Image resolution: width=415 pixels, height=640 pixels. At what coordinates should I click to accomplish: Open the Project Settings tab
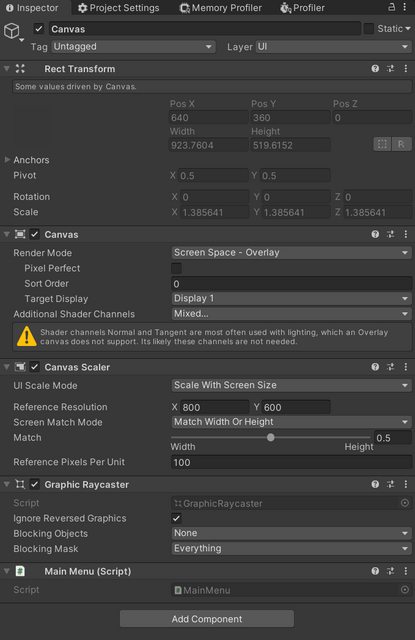pos(118,8)
